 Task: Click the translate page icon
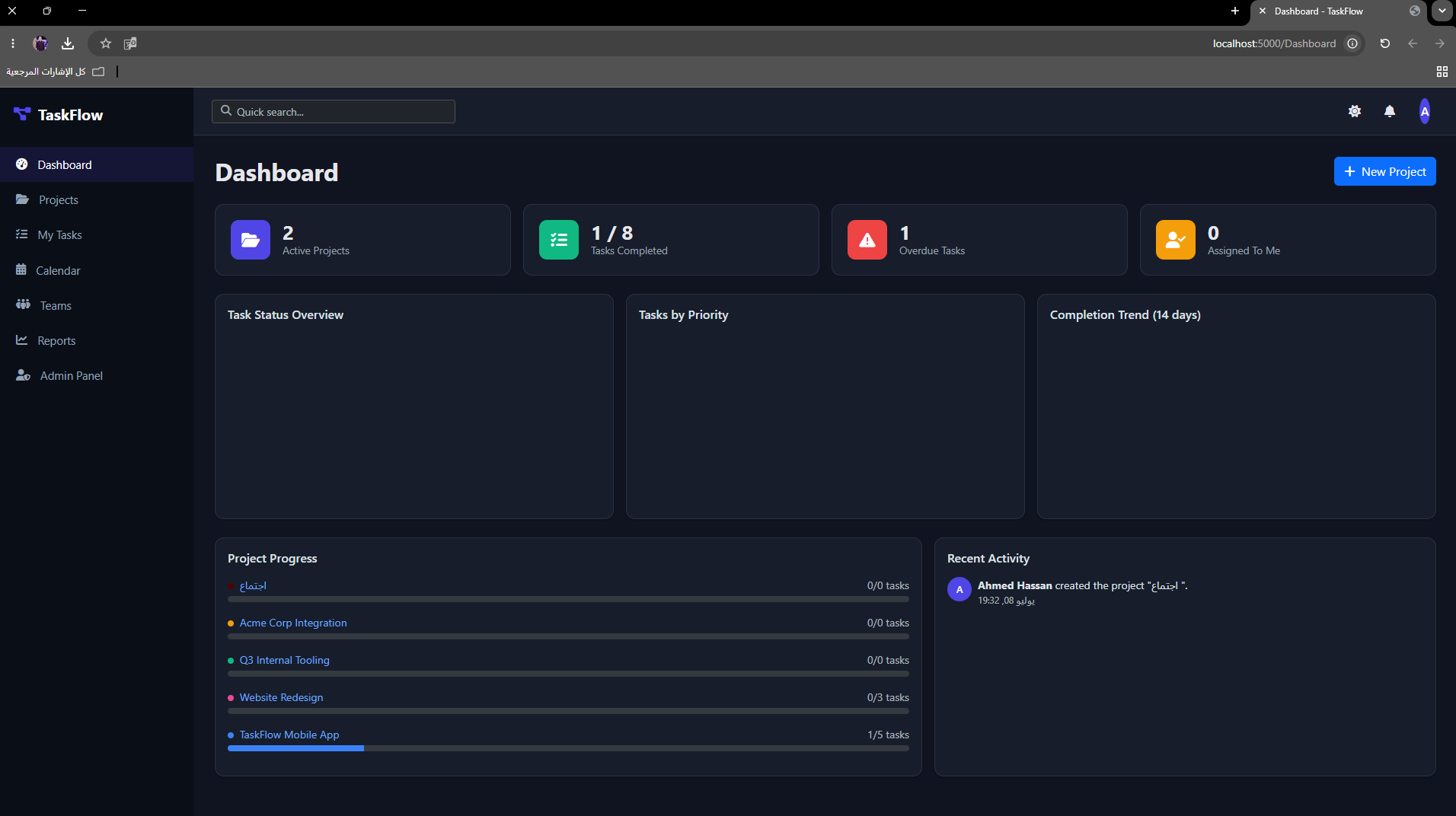click(x=130, y=43)
